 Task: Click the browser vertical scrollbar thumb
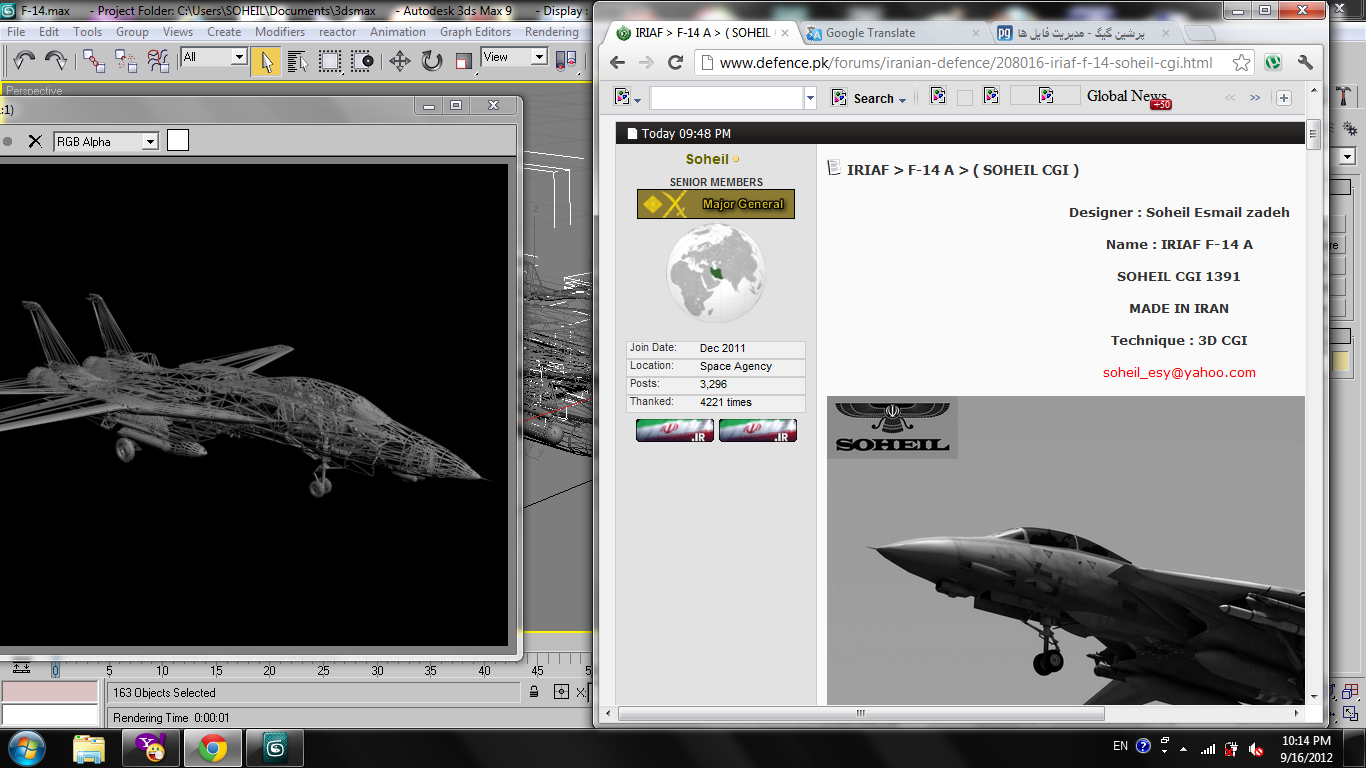coord(1314,133)
